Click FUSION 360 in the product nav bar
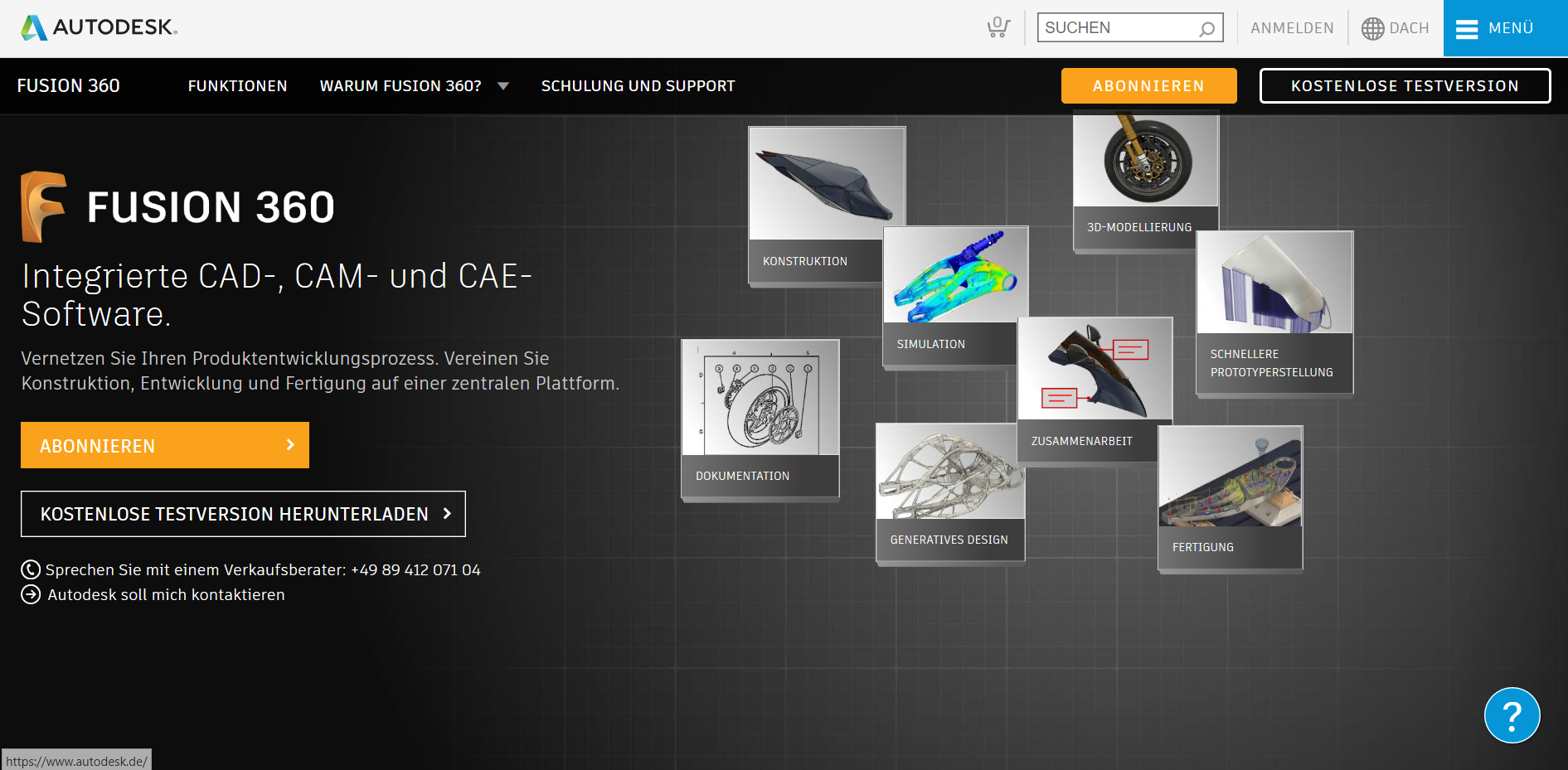Viewport: 1568px width, 770px height. (69, 85)
